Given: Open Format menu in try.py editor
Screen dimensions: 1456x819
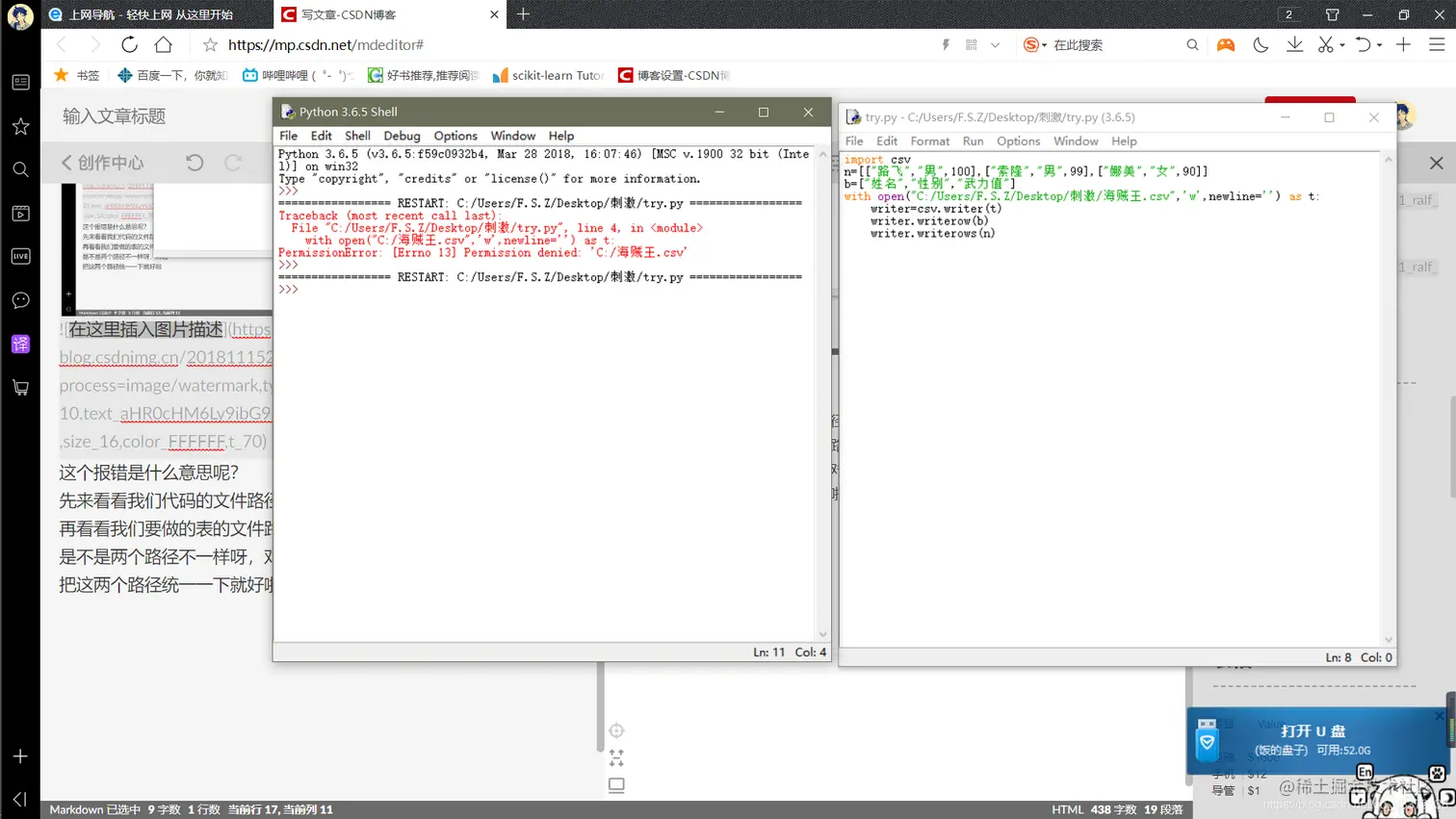Looking at the screenshot, I should coord(930,141).
